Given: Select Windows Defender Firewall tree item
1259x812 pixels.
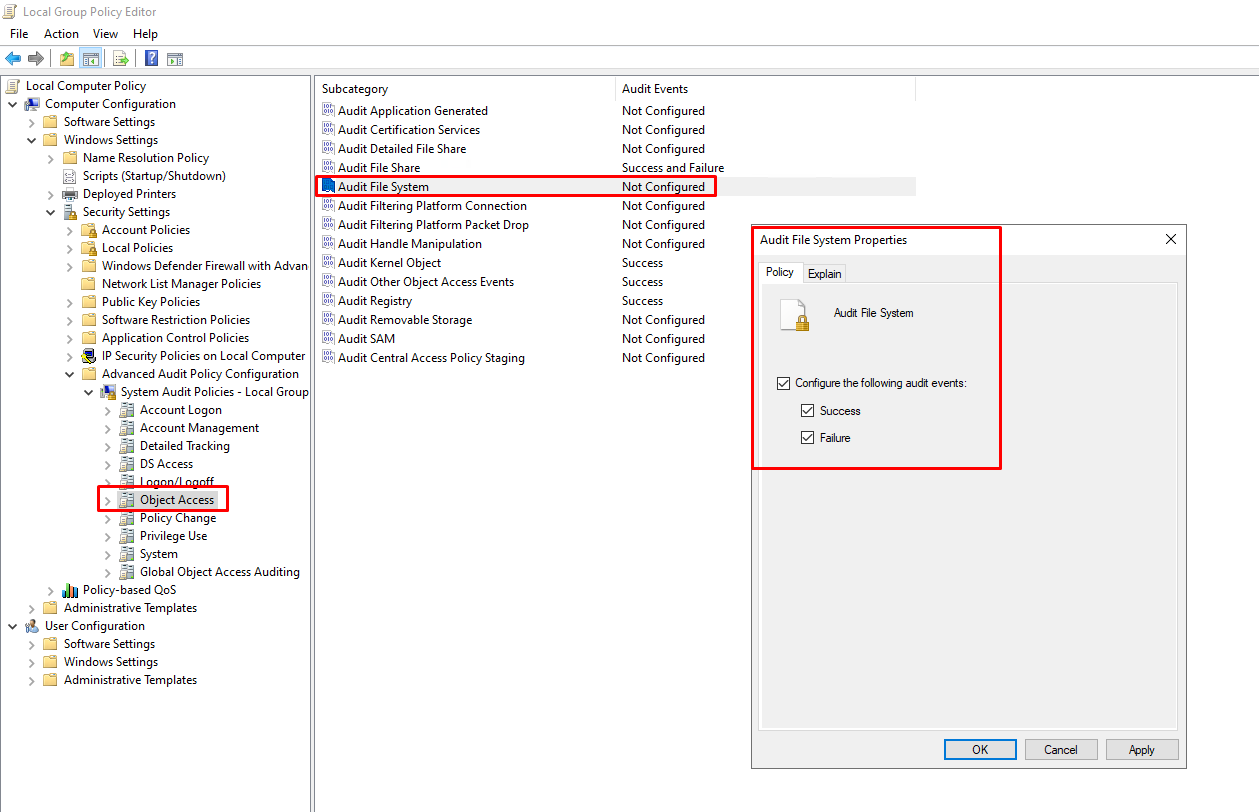Looking at the screenshot, I should click(205, 266).
